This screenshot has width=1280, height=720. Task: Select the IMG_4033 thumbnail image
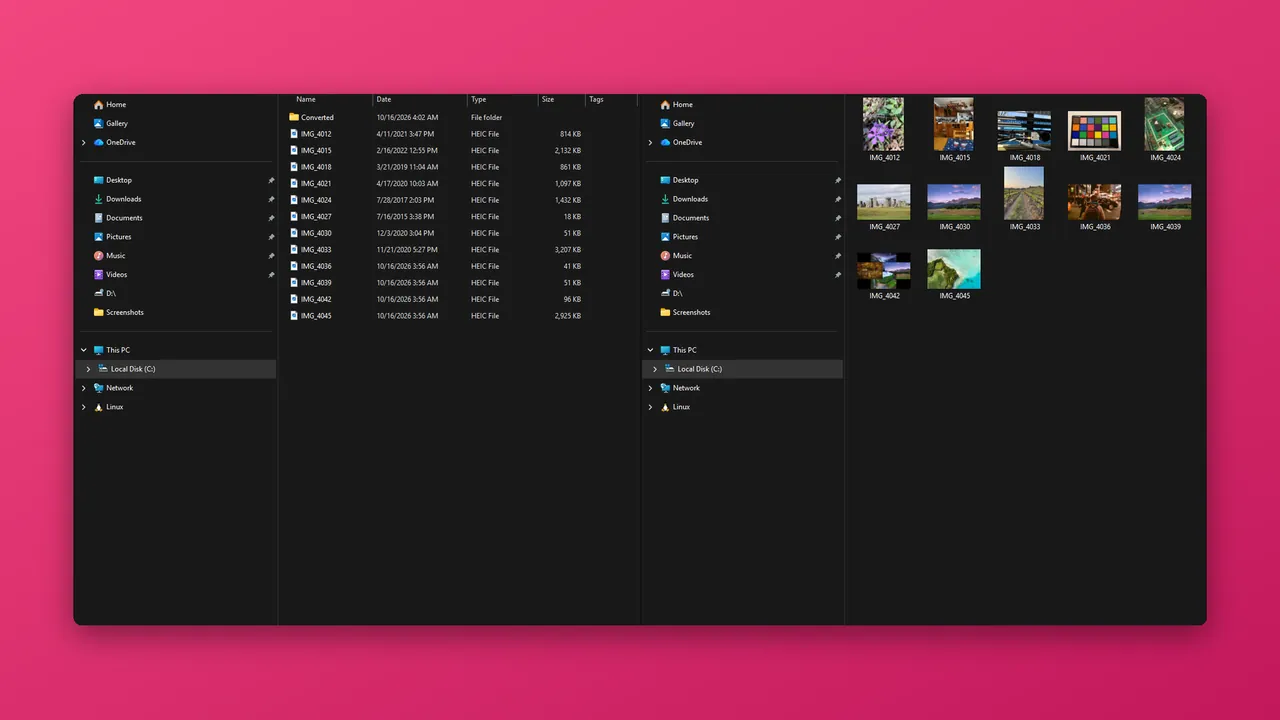click(1024, 193)
